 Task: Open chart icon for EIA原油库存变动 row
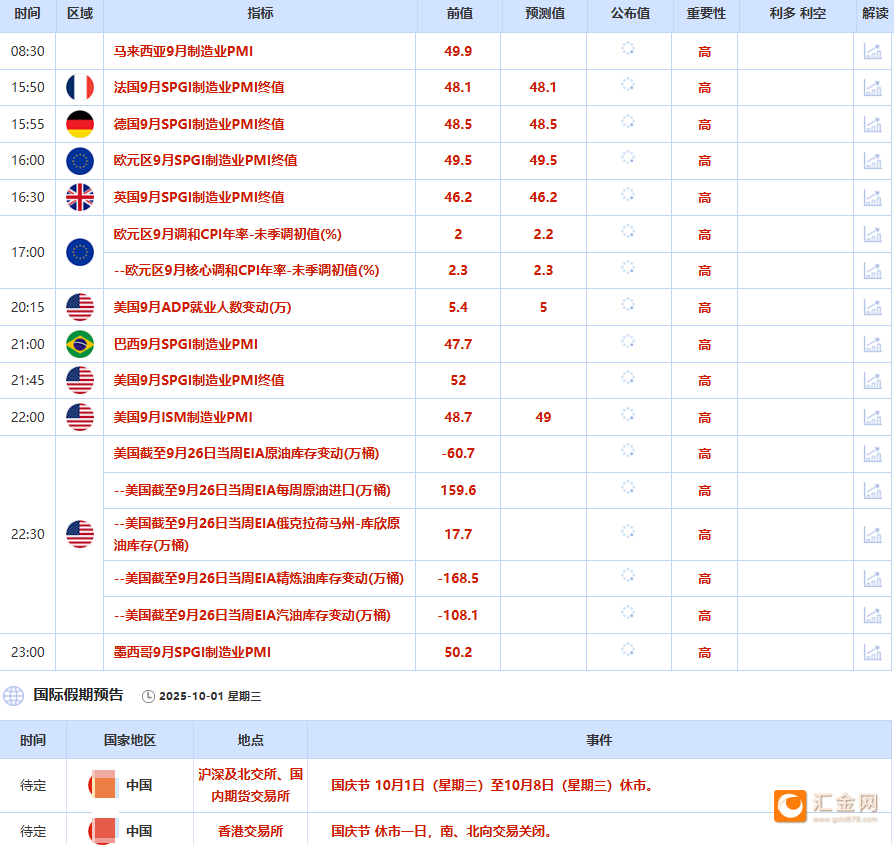(x=872, y=454)
